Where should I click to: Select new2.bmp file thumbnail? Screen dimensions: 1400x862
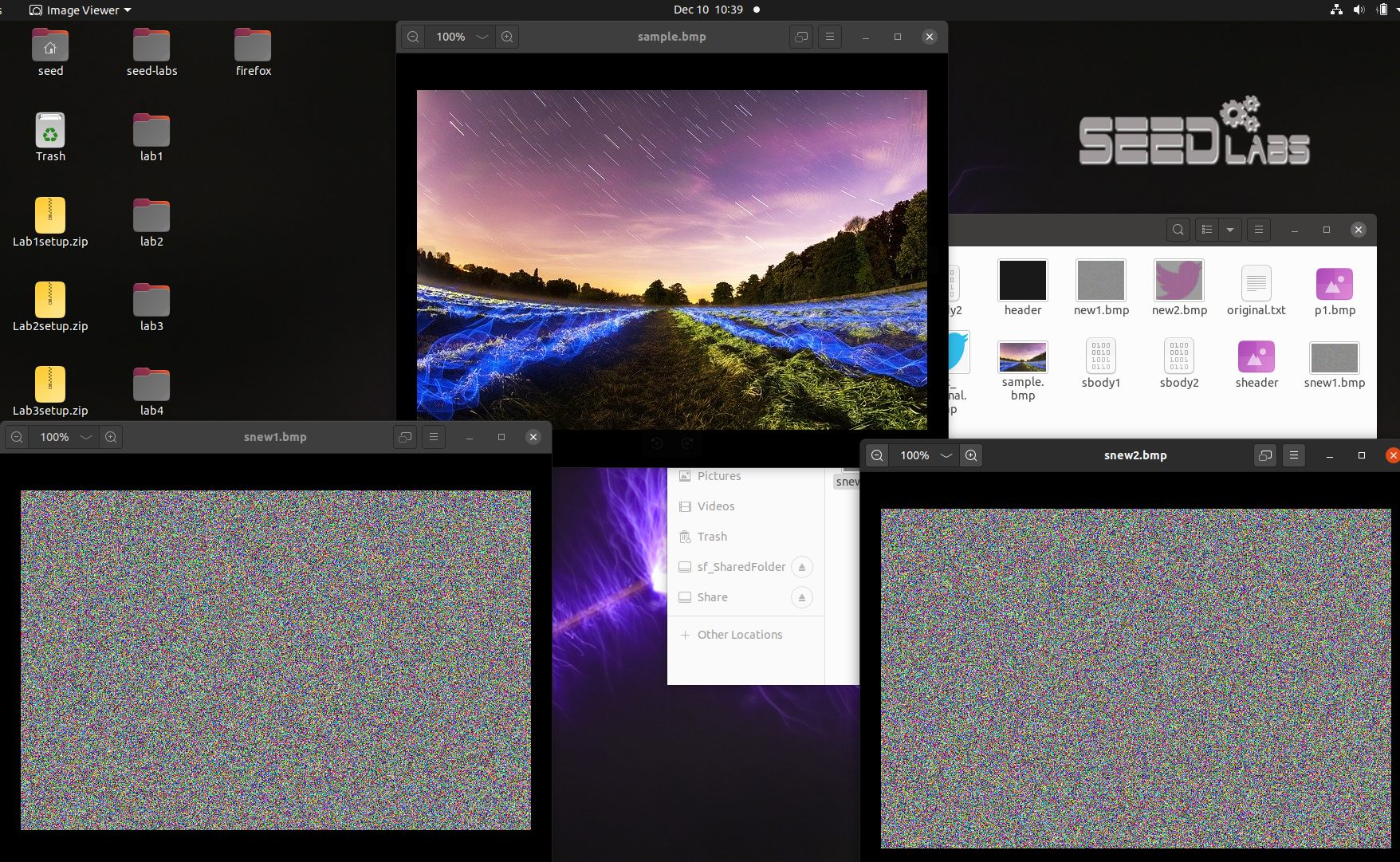(1179, 280)
